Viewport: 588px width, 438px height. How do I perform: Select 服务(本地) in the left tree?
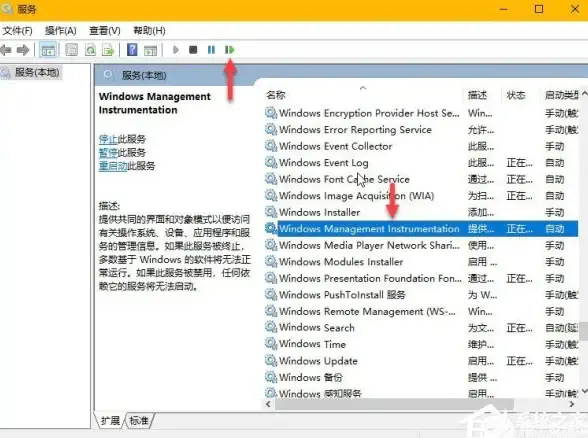click(36, 72)
